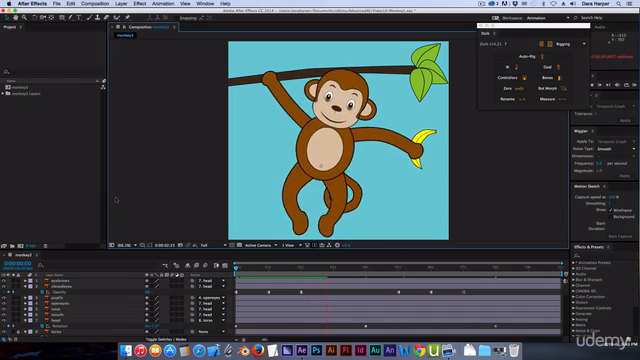Open the parent dropdown for pupils layer
Image resolution: width=640 pixels, height=360 pixels.
click(x=212, y=298)
